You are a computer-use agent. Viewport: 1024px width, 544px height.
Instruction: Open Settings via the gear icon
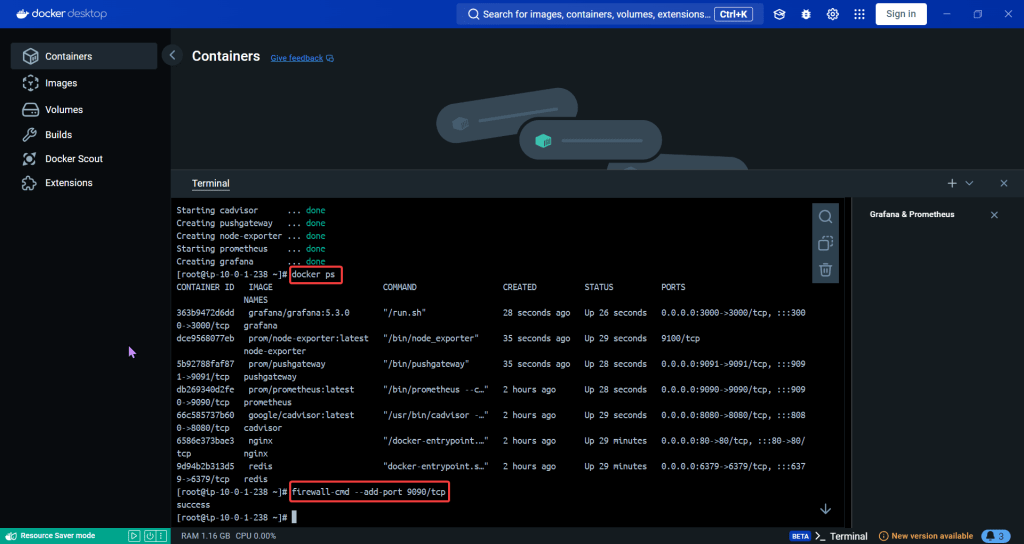pos(833,14)
